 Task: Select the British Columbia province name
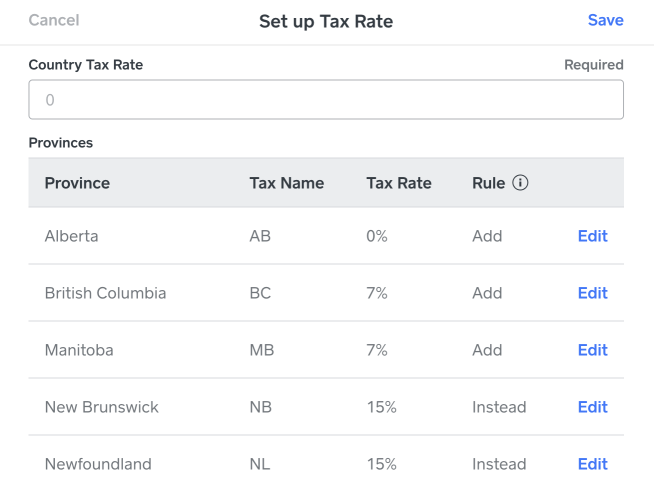[105, 293]
